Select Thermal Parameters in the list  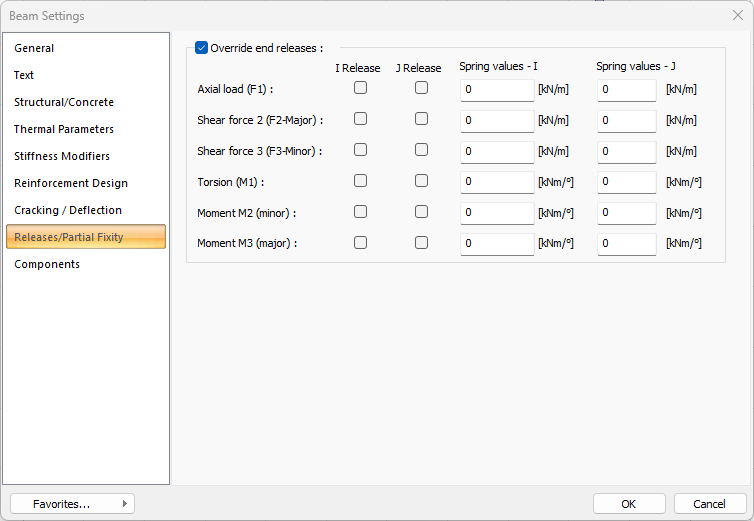(x=64, y=129)
